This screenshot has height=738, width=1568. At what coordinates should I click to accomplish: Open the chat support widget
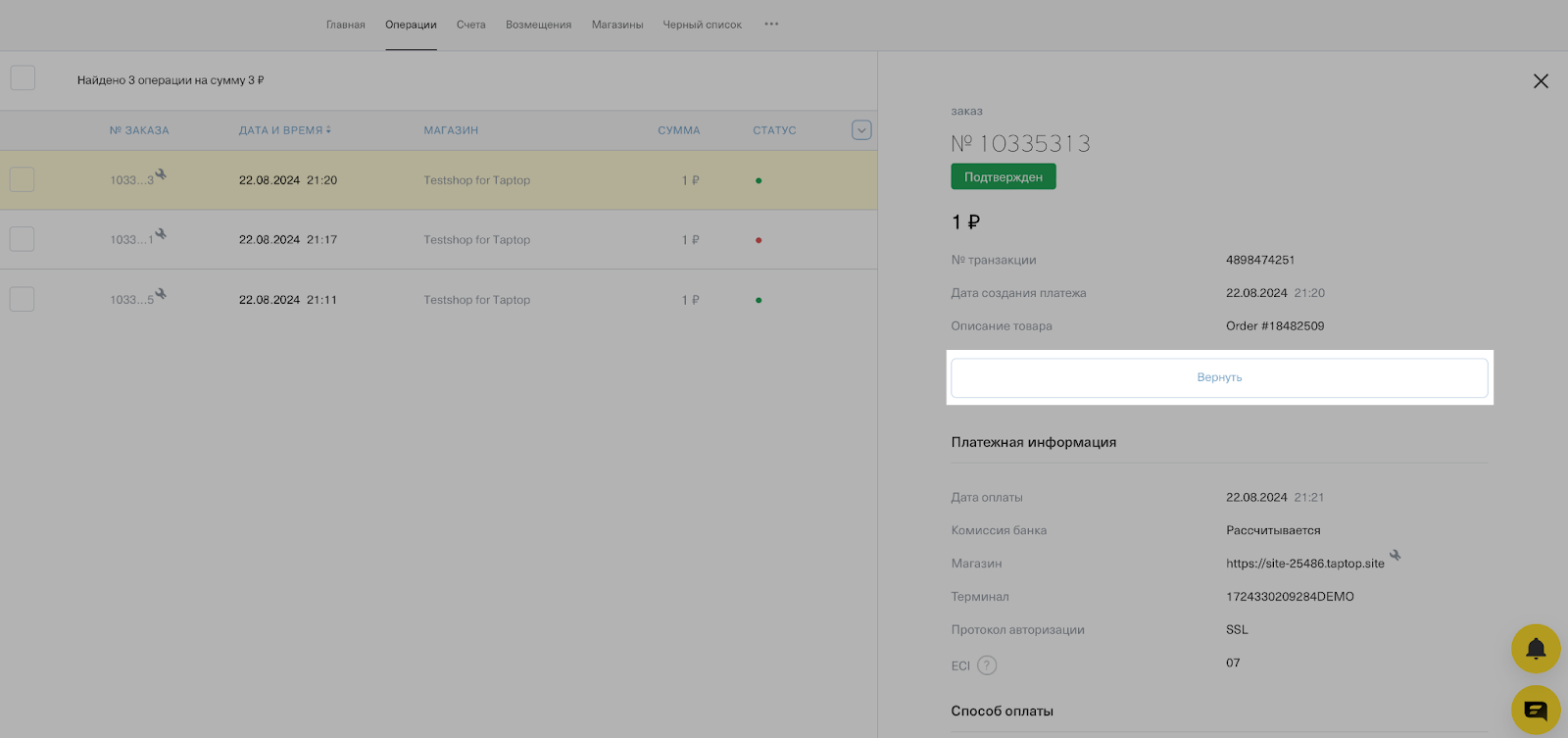tap(1536, 710)
